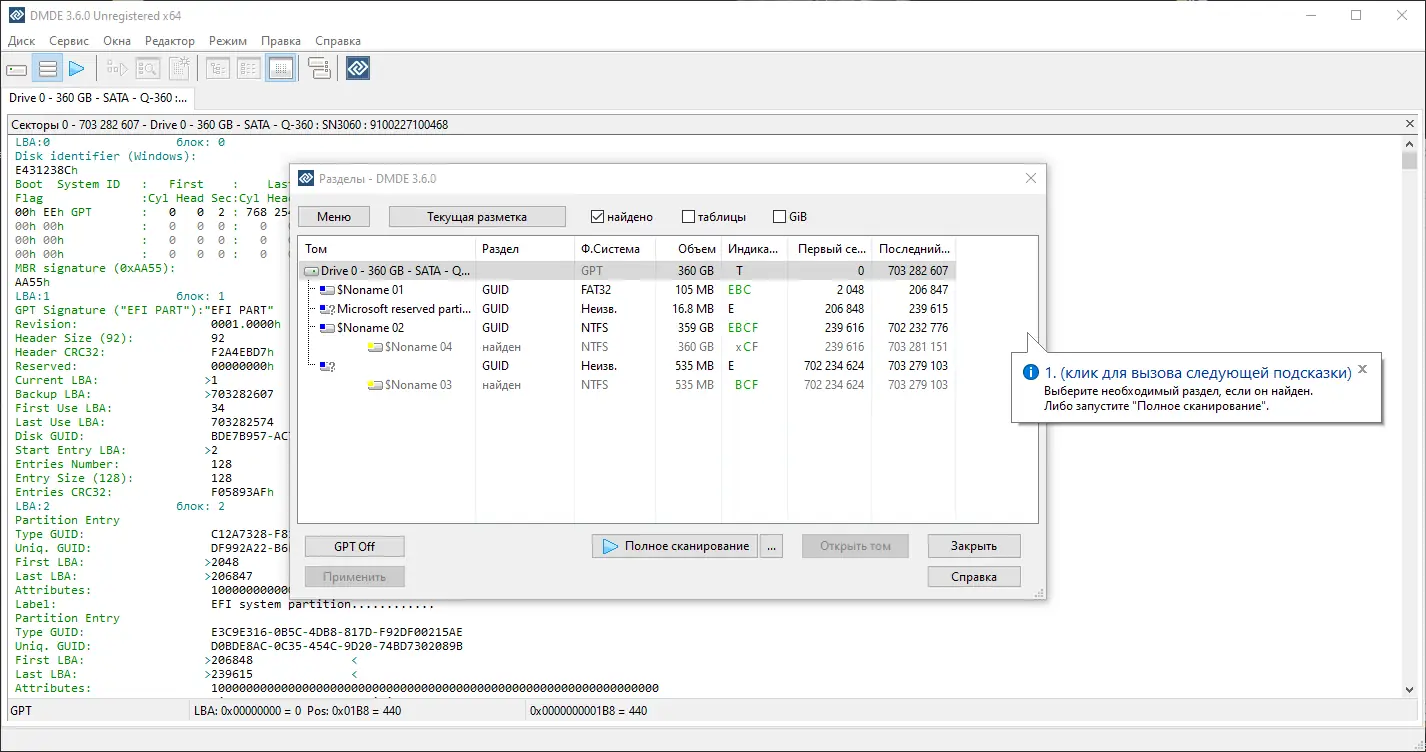Click the Том column header
Image resolution: width=1426 pixels, height=752 pixels.
[387, 249]
